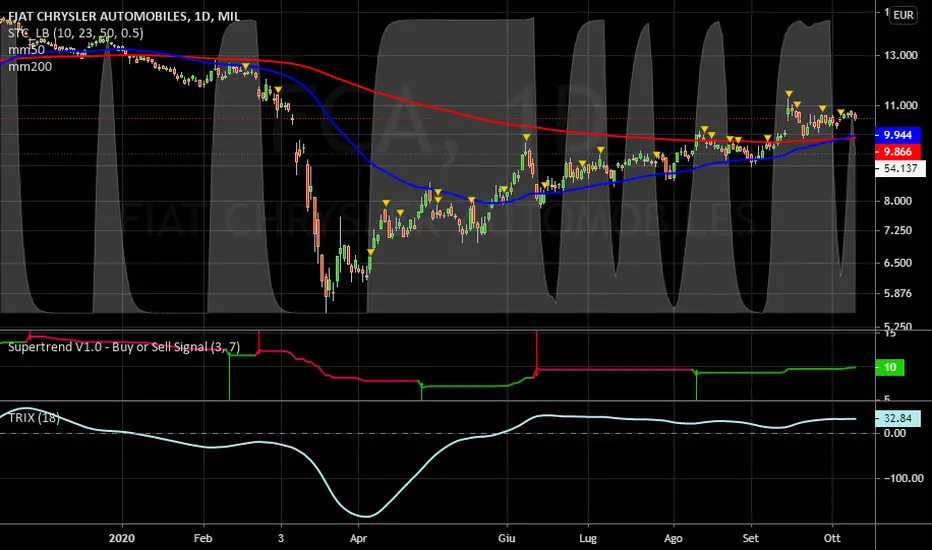
Task: Click the 32.84 TRIX value label
Action: point(898,418)
